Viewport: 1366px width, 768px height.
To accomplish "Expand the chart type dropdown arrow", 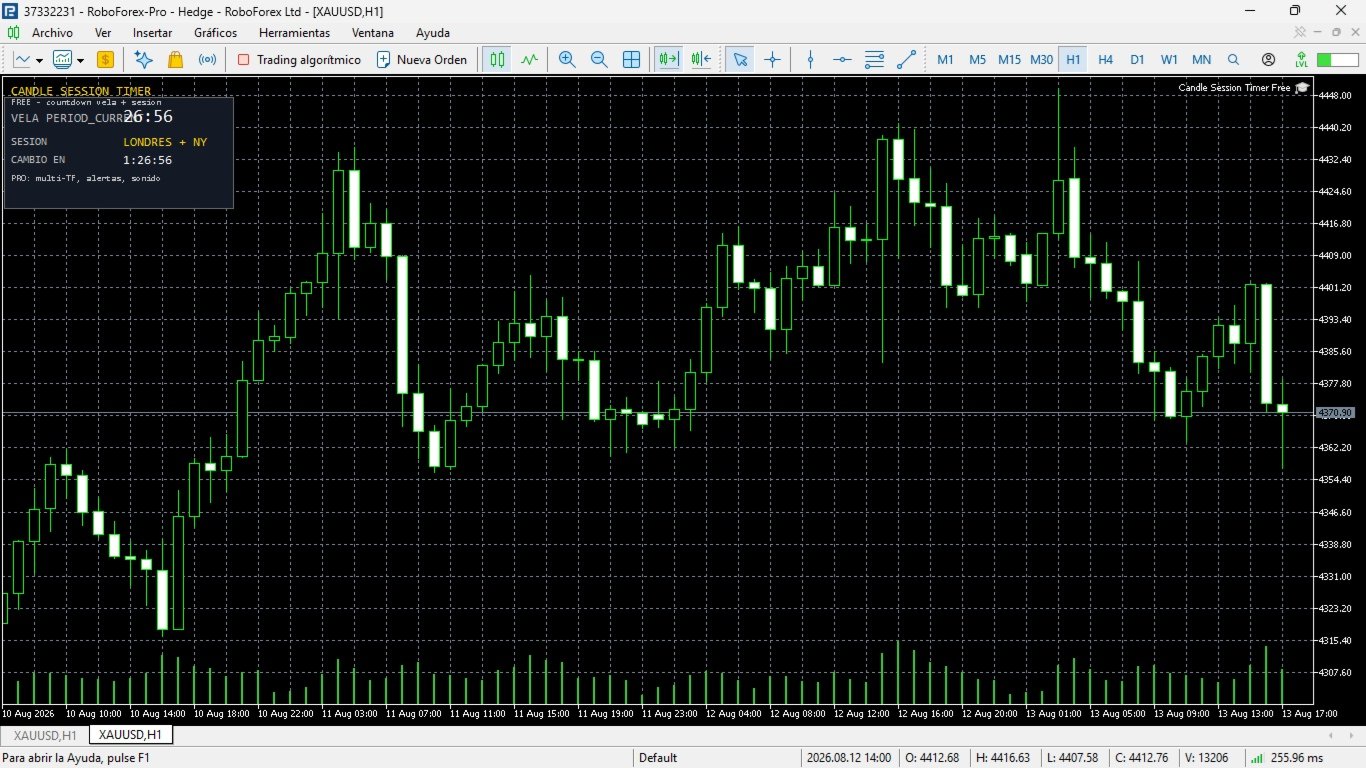I will click(x=39, y=60).
